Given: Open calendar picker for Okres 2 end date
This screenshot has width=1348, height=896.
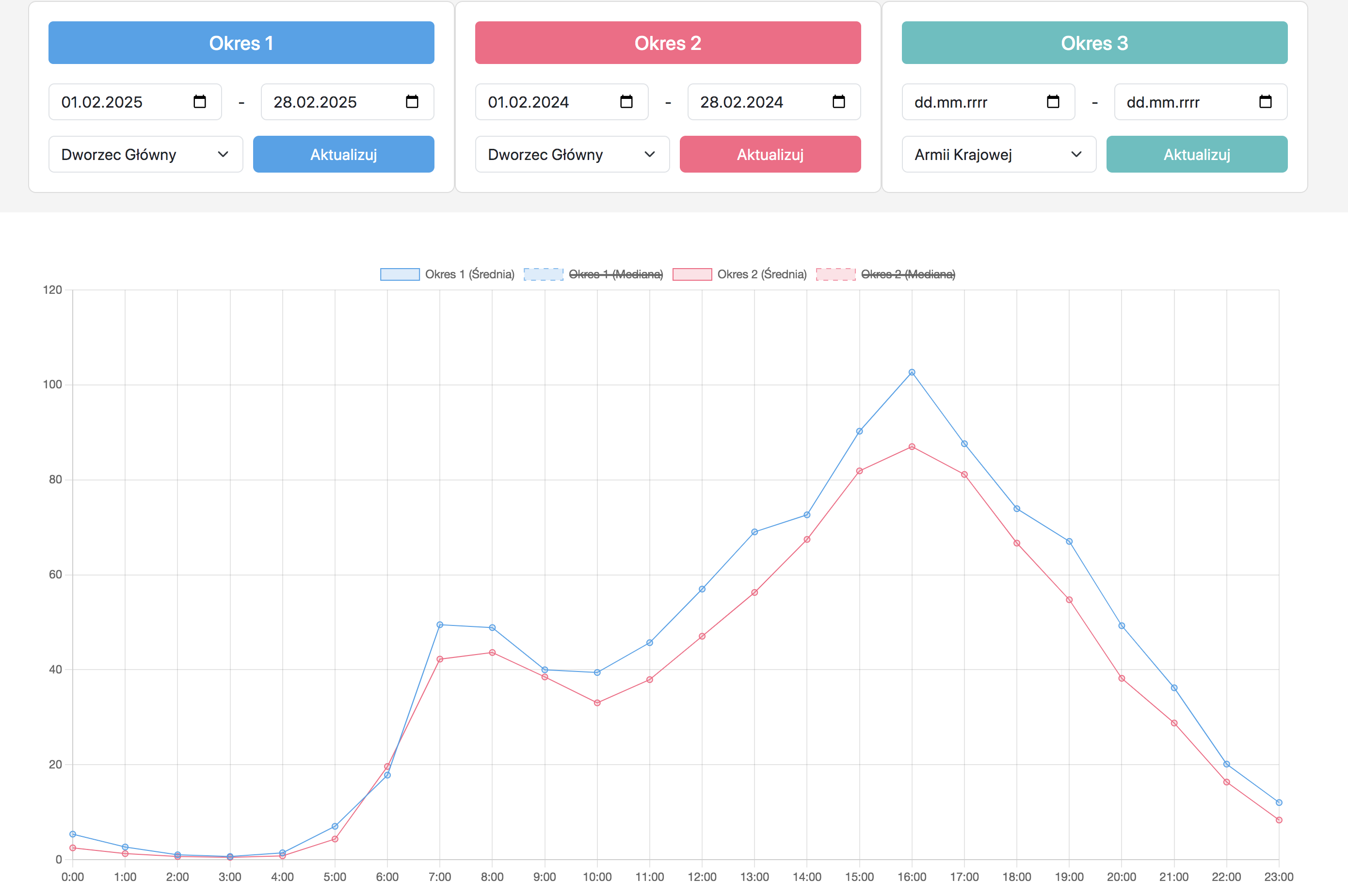Looking at the screenshot, I should point(838,102).
